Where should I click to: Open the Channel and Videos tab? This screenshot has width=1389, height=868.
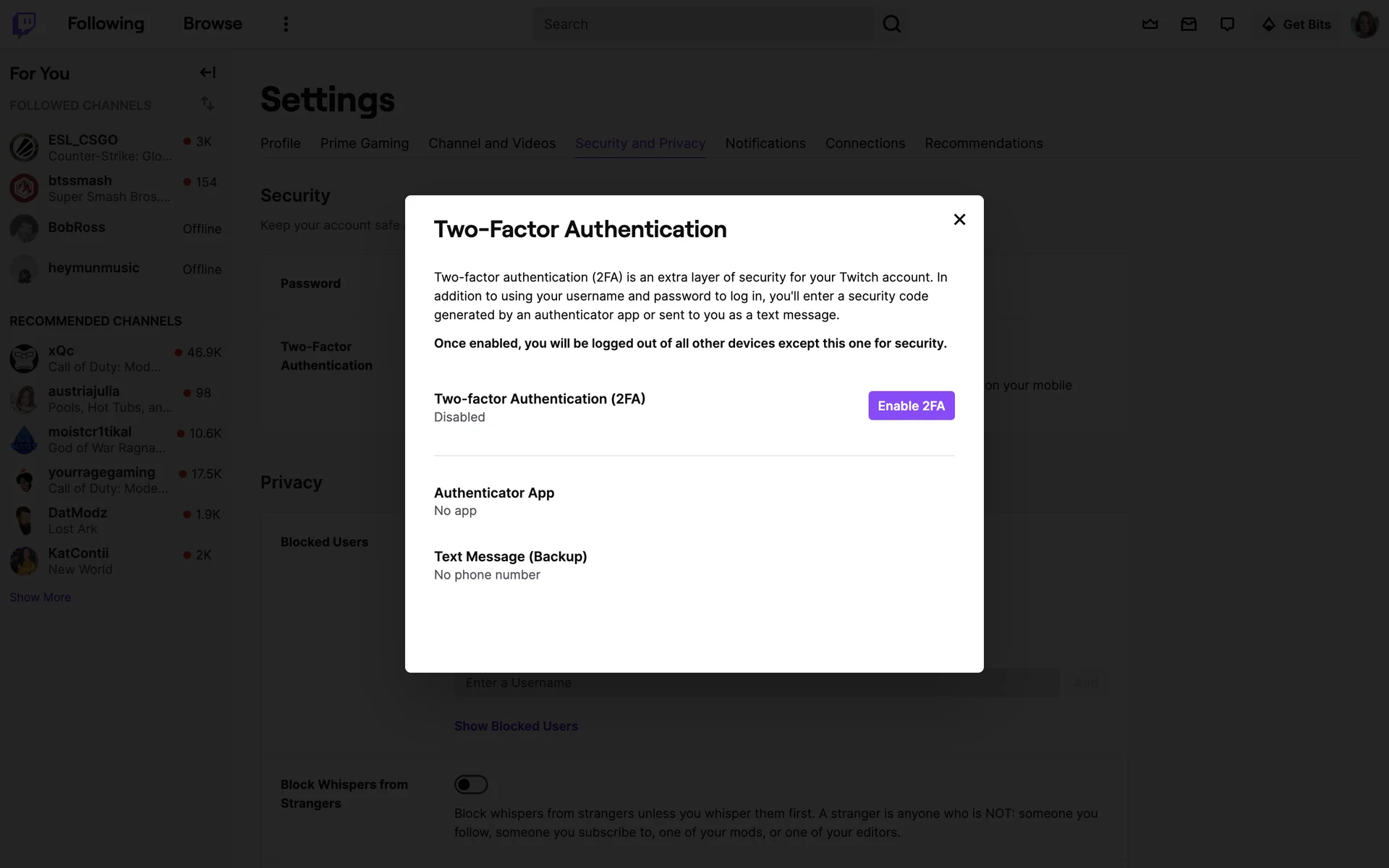(x=492, y=143)
